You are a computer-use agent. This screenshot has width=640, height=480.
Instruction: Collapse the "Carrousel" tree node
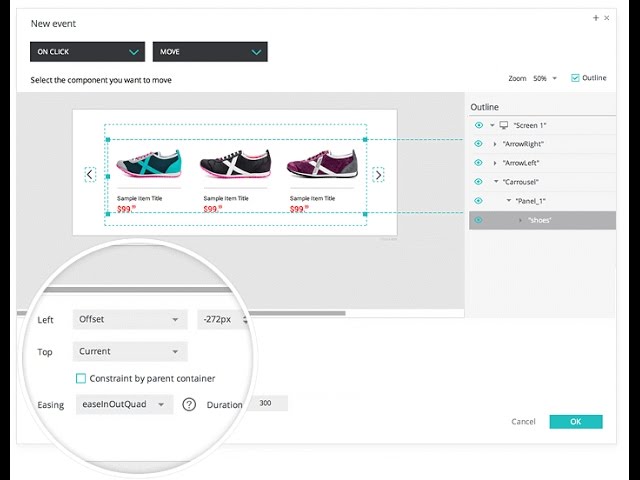pyautogui.click(x=496, y=182)
